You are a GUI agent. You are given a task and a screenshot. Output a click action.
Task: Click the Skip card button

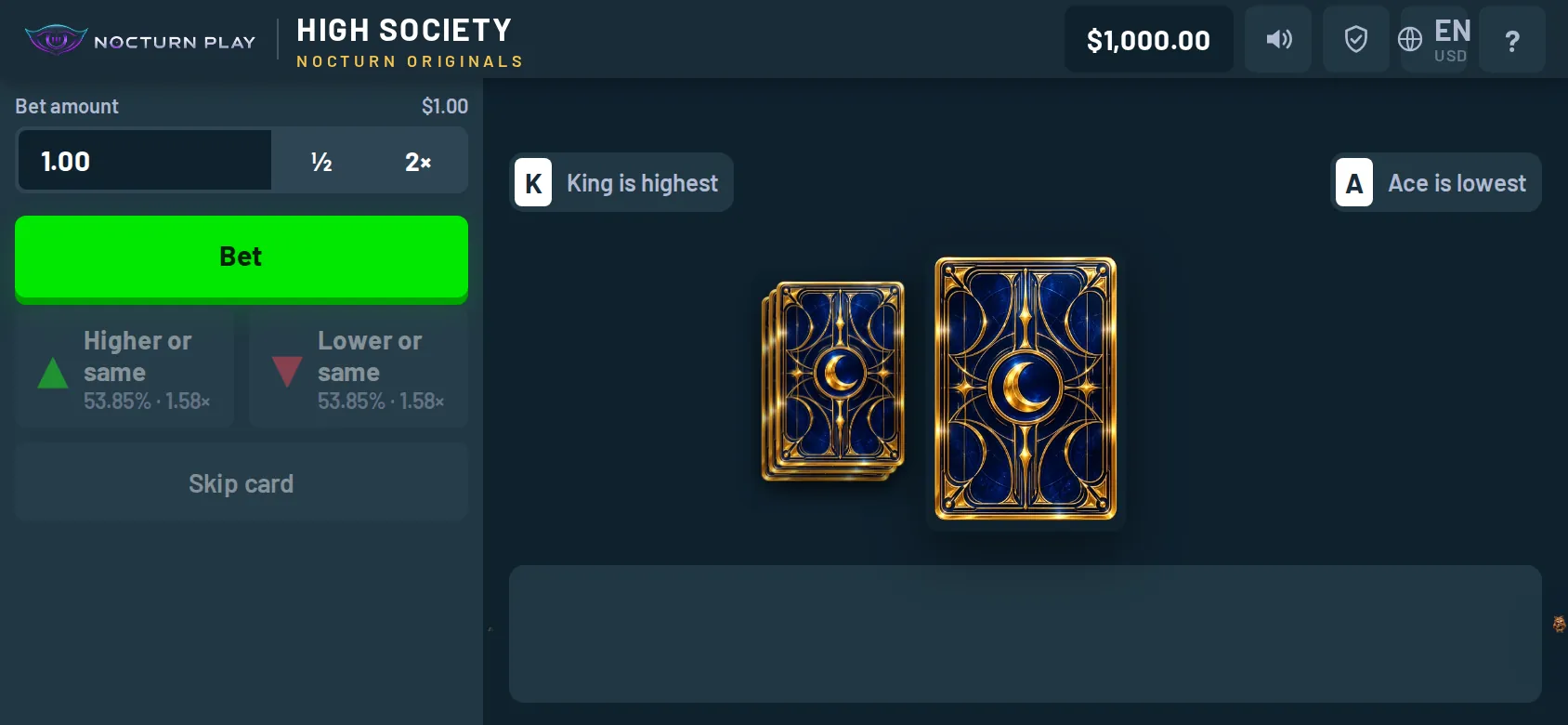[242, 482]
